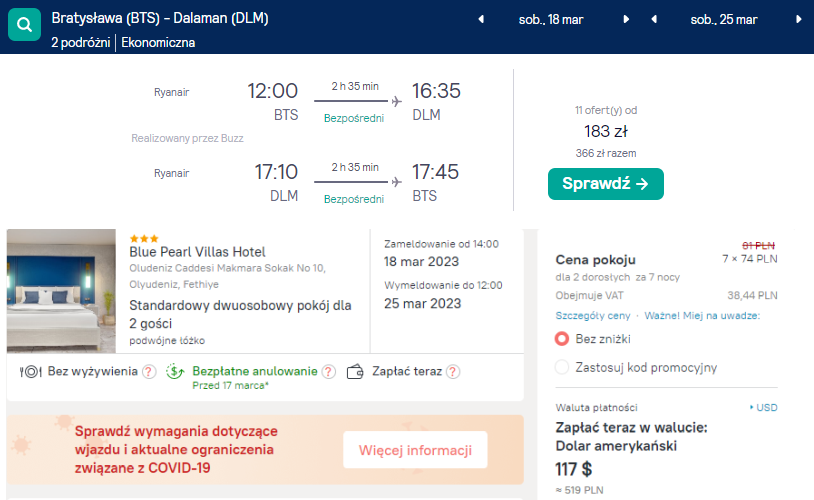The width and height of the screenshot is (814, 500).
Task: Click the Blue Pearl Villas Hotel name
Action: (x=197, y=252)
